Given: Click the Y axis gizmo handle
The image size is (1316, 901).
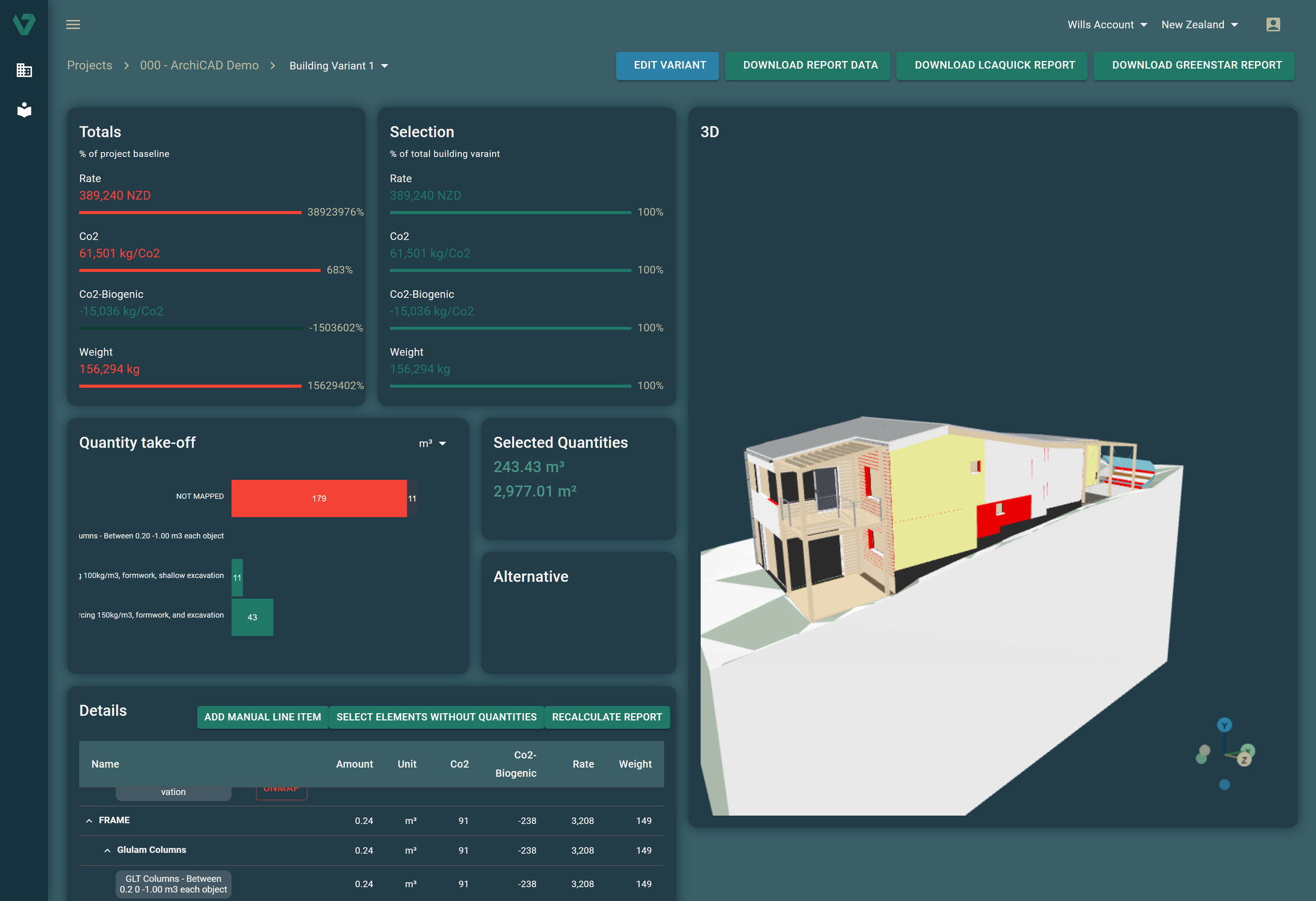Looking at the screenshot, I should coord(1224,725).
